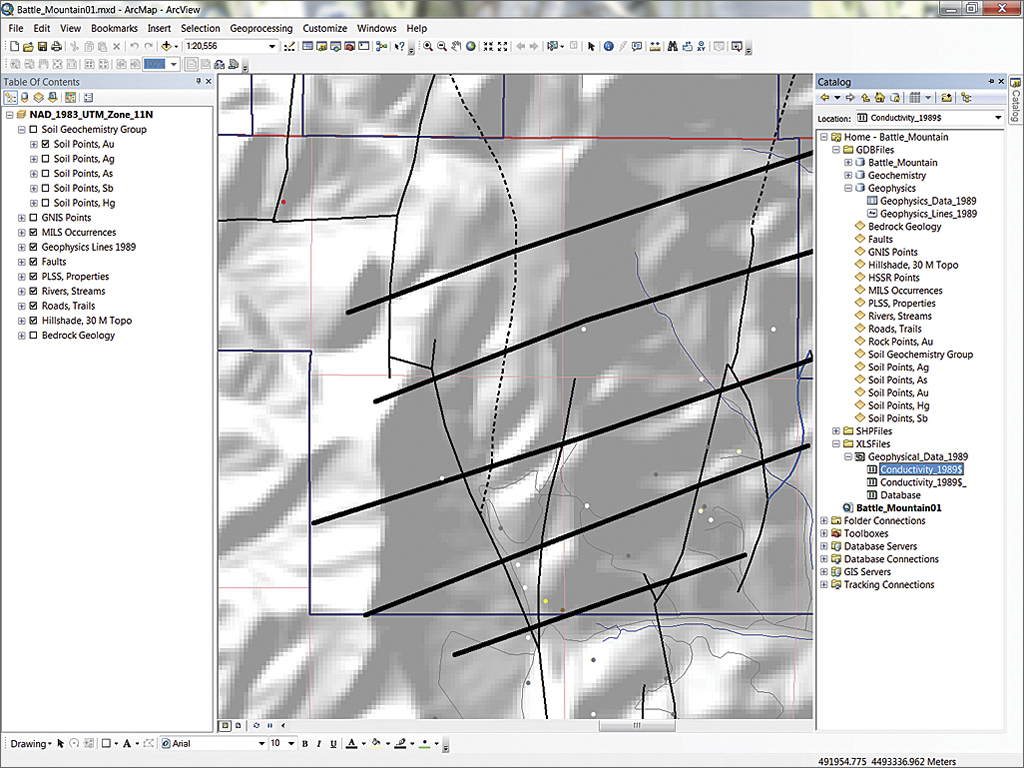
Task: Open the Drawing menu button
Action: click(x=31, y=743)
